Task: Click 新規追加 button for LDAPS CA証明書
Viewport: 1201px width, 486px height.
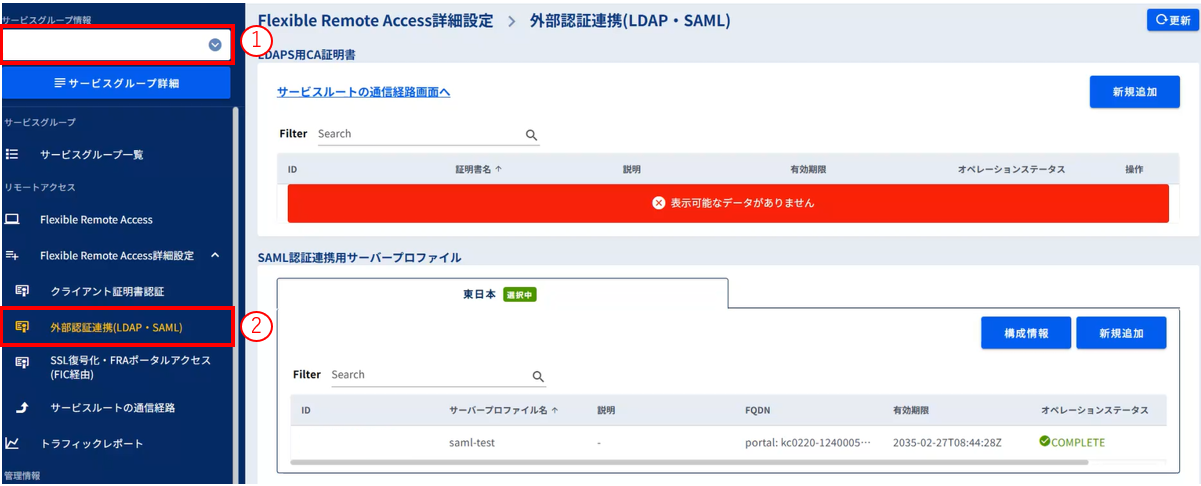Action: click(1134, 92)
